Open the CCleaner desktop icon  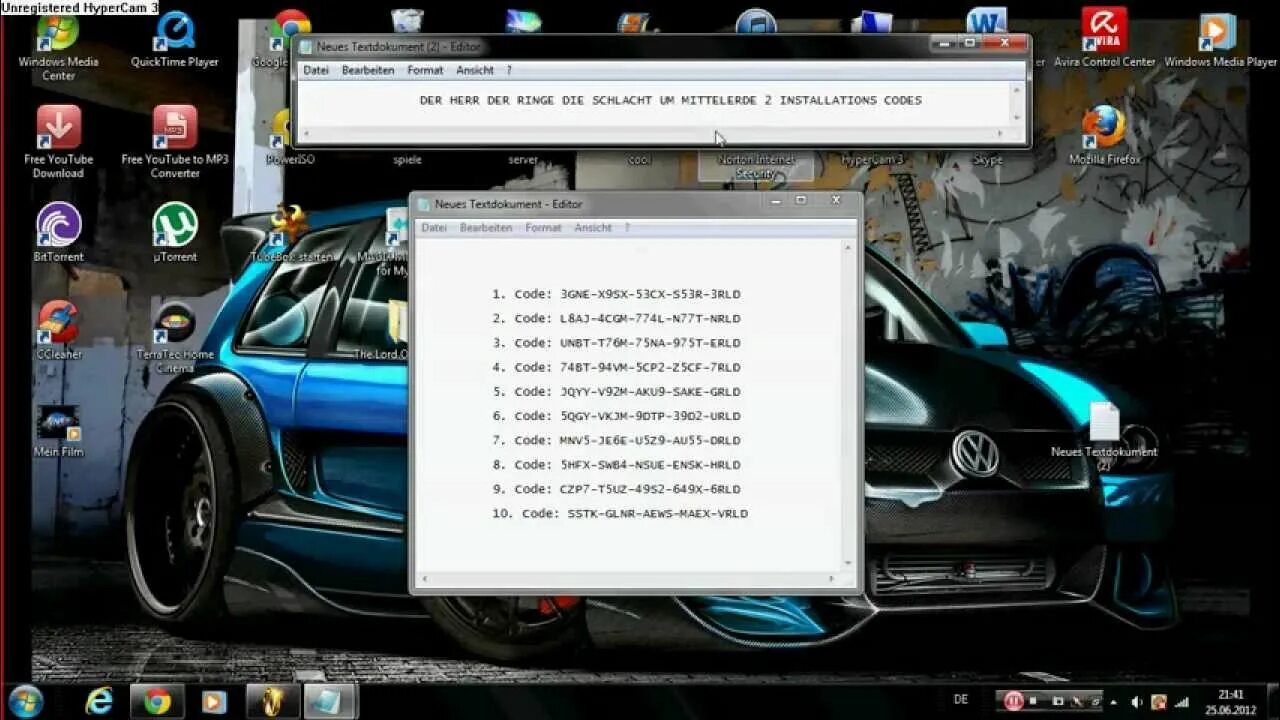pos(58,330)
